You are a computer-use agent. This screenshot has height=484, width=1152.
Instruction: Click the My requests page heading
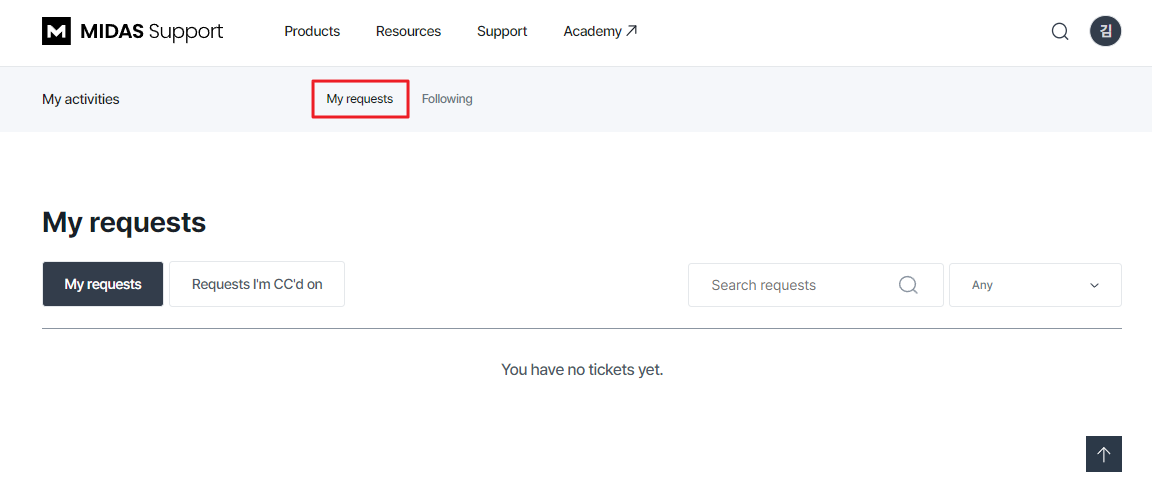[124, 222]
